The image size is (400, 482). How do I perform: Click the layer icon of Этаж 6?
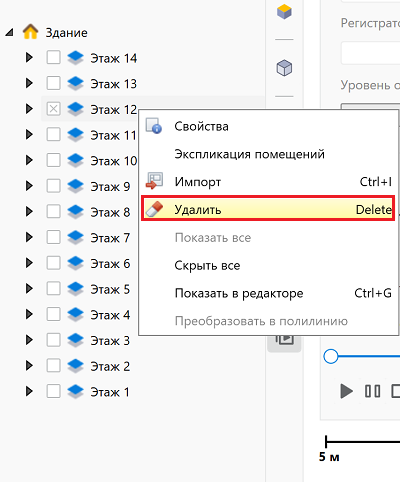tap(76, 263)
